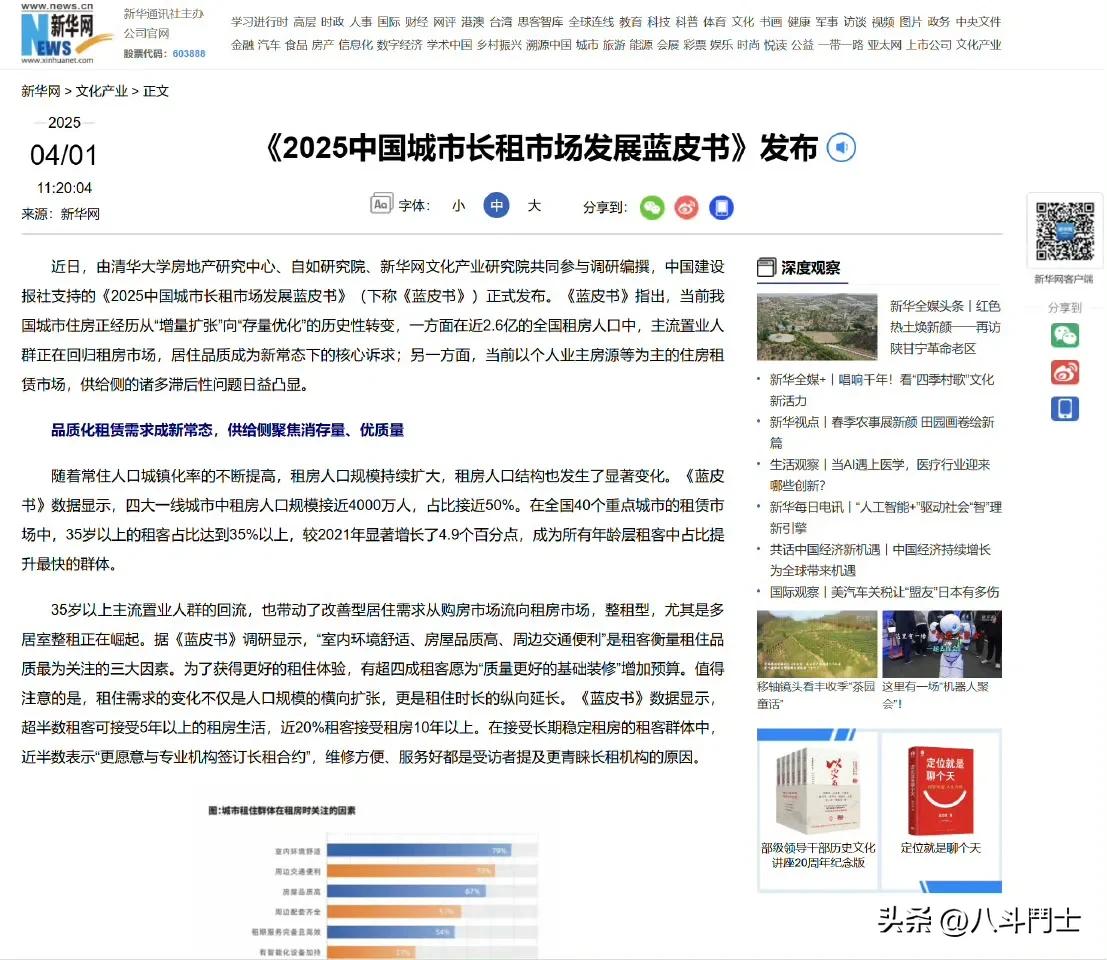Click the Xinhua client QR code
This screenshot has width=1107, height=960.
pos(1065,232)
